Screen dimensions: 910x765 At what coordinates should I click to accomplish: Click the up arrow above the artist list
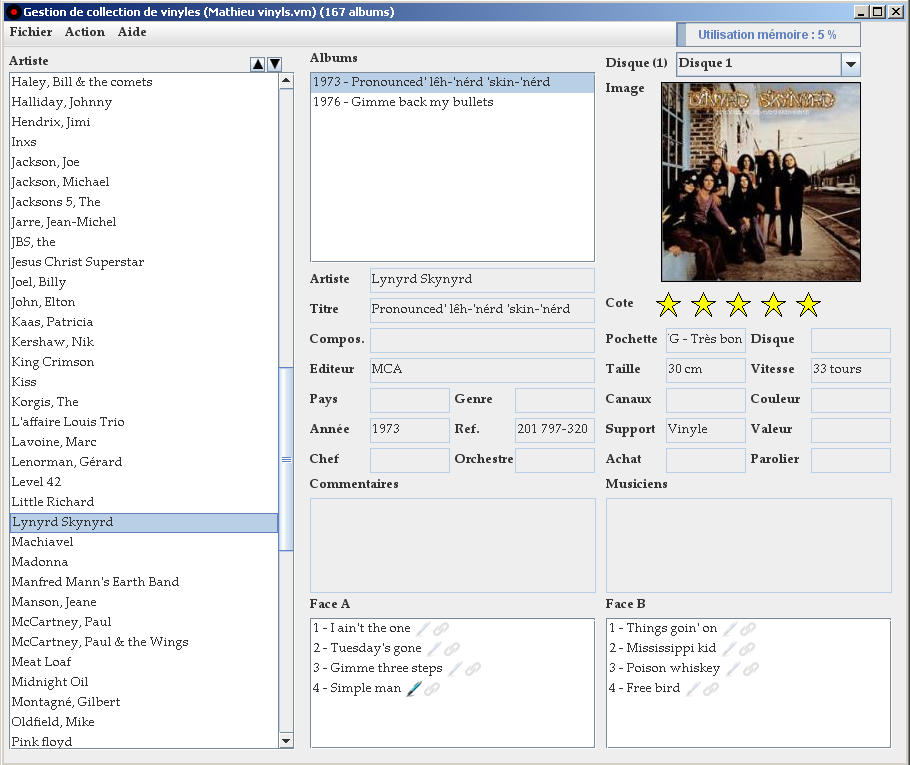[258, 64]
